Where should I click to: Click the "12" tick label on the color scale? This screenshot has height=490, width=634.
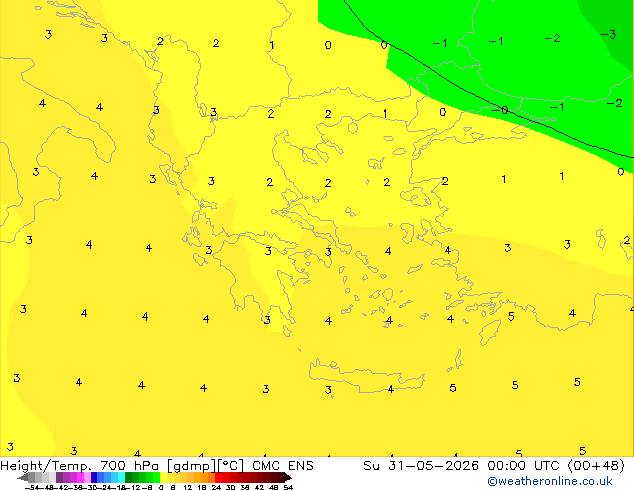[188, 487]
